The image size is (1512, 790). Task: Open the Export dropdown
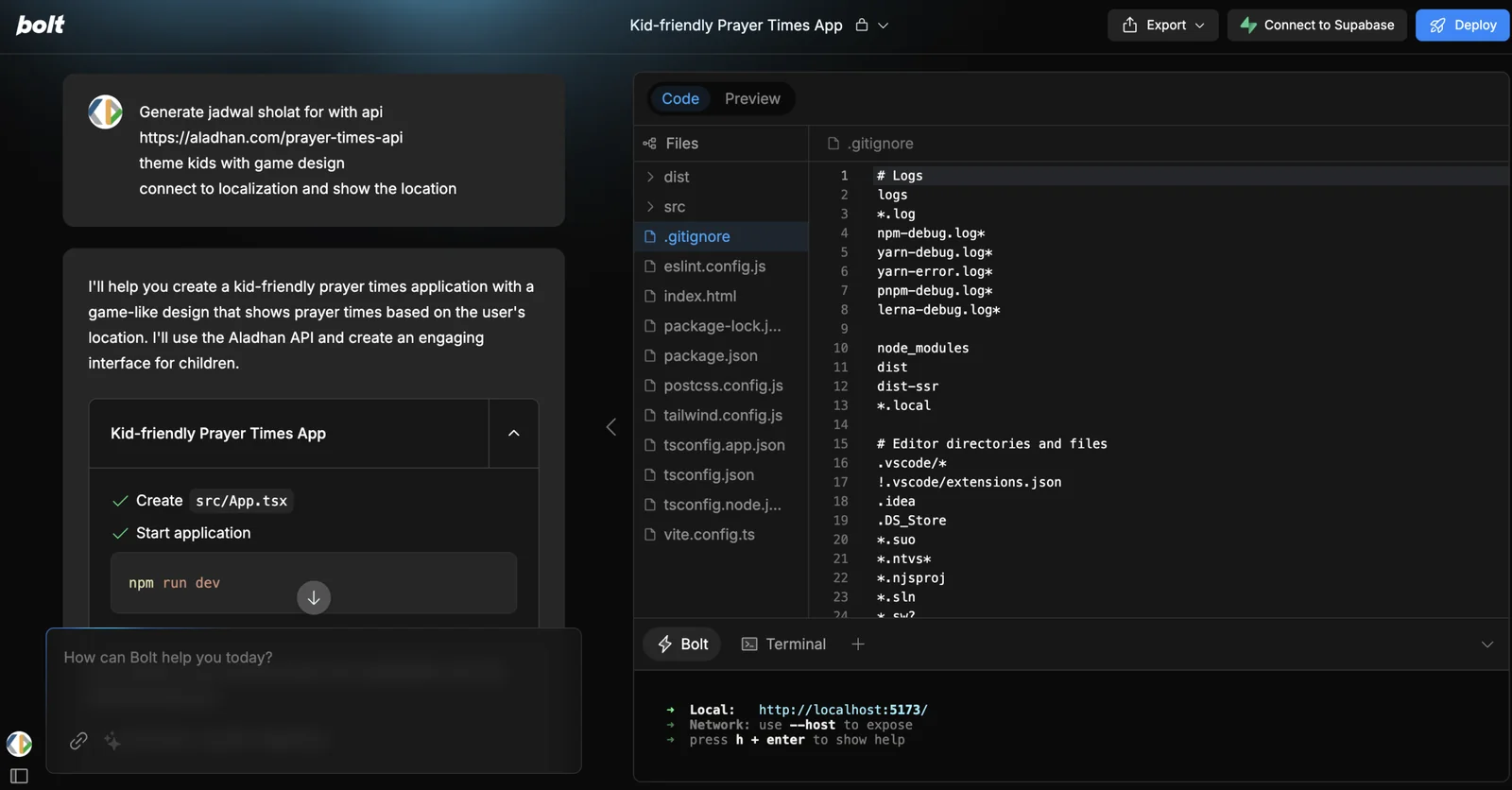pos(1163,26)
